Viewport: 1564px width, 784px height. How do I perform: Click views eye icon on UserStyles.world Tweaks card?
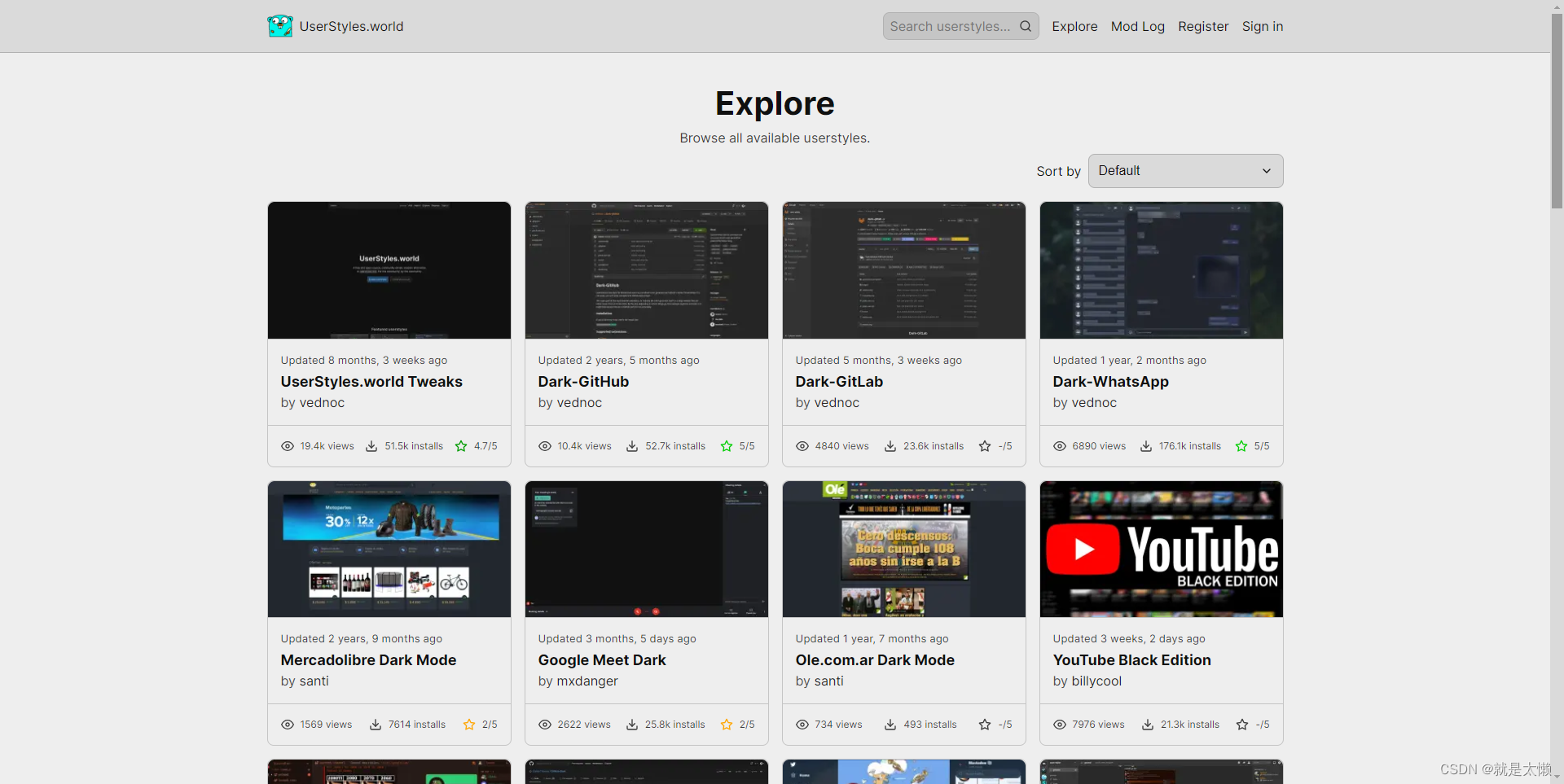(288, 446)
